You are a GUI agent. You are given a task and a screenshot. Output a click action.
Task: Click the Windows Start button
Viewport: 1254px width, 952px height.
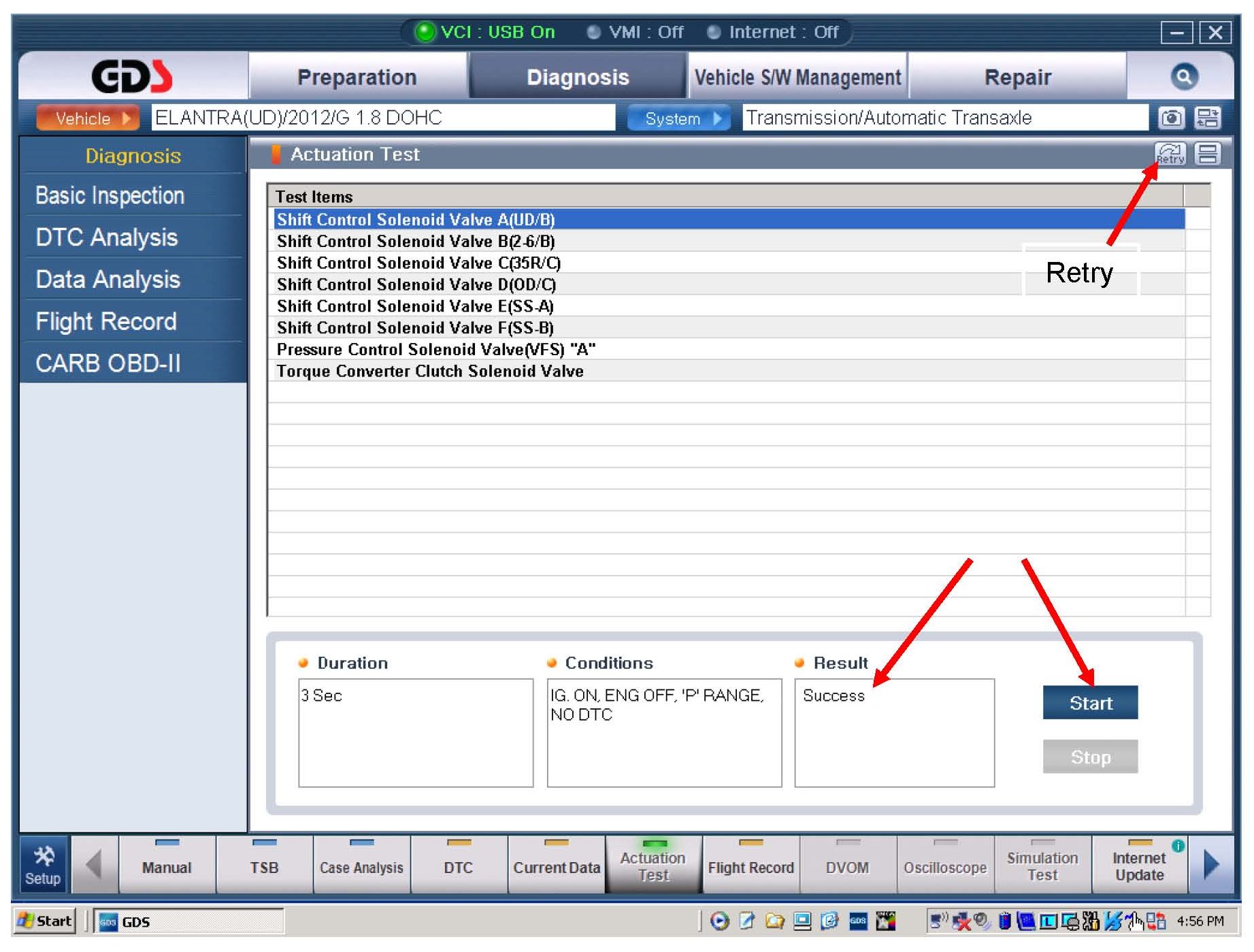point(45,921)
